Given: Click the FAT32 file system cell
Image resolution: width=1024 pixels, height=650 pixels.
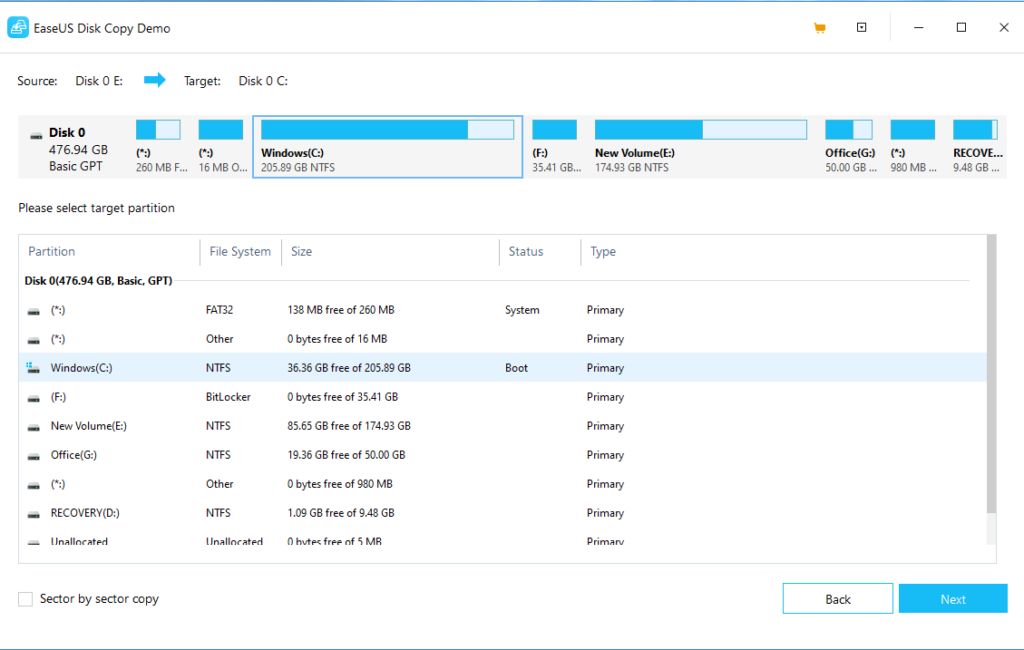Looking at the screenshot, I should [x=219, y=310].
